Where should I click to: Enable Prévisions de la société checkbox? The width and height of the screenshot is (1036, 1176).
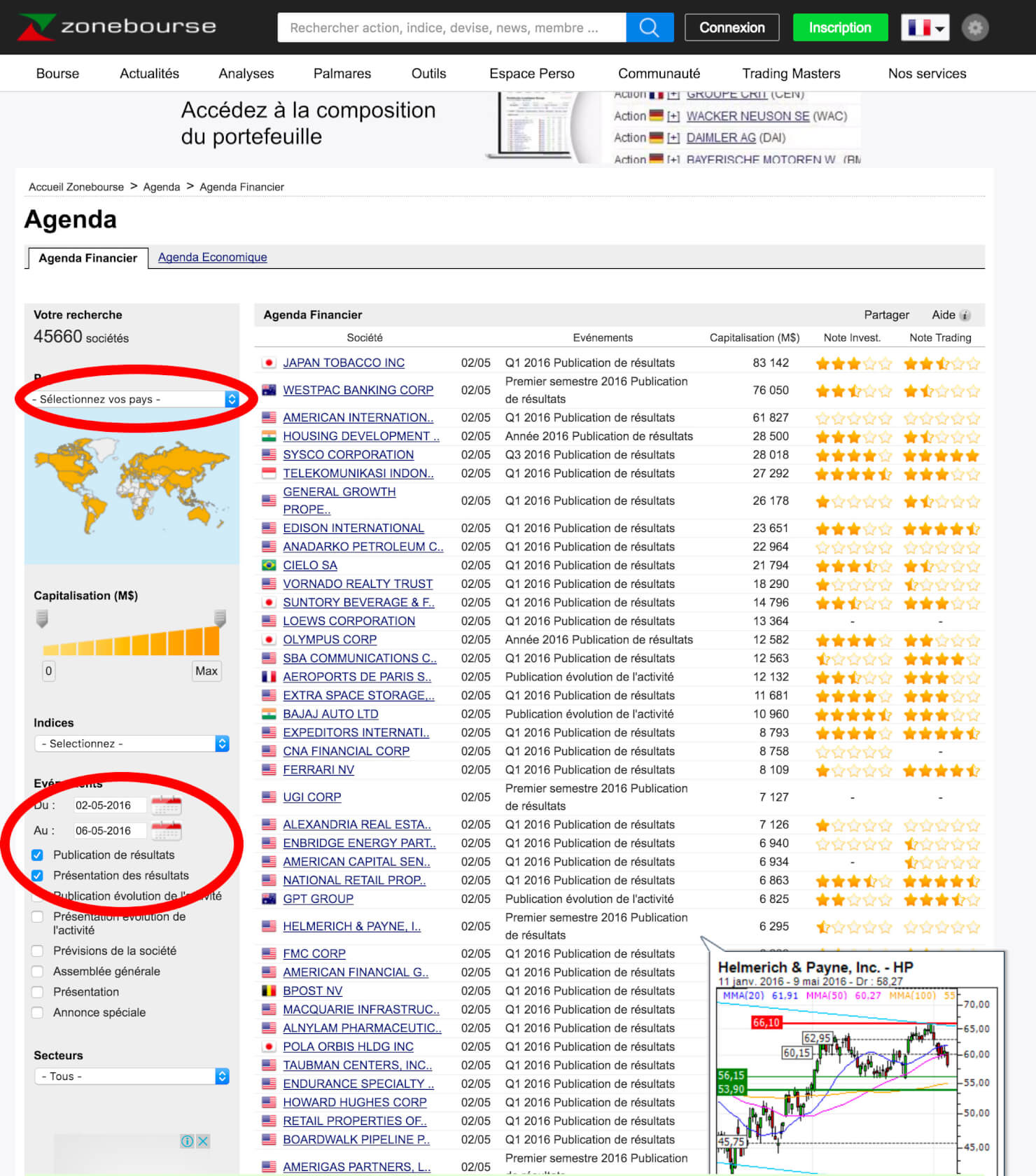pos(38,951)
